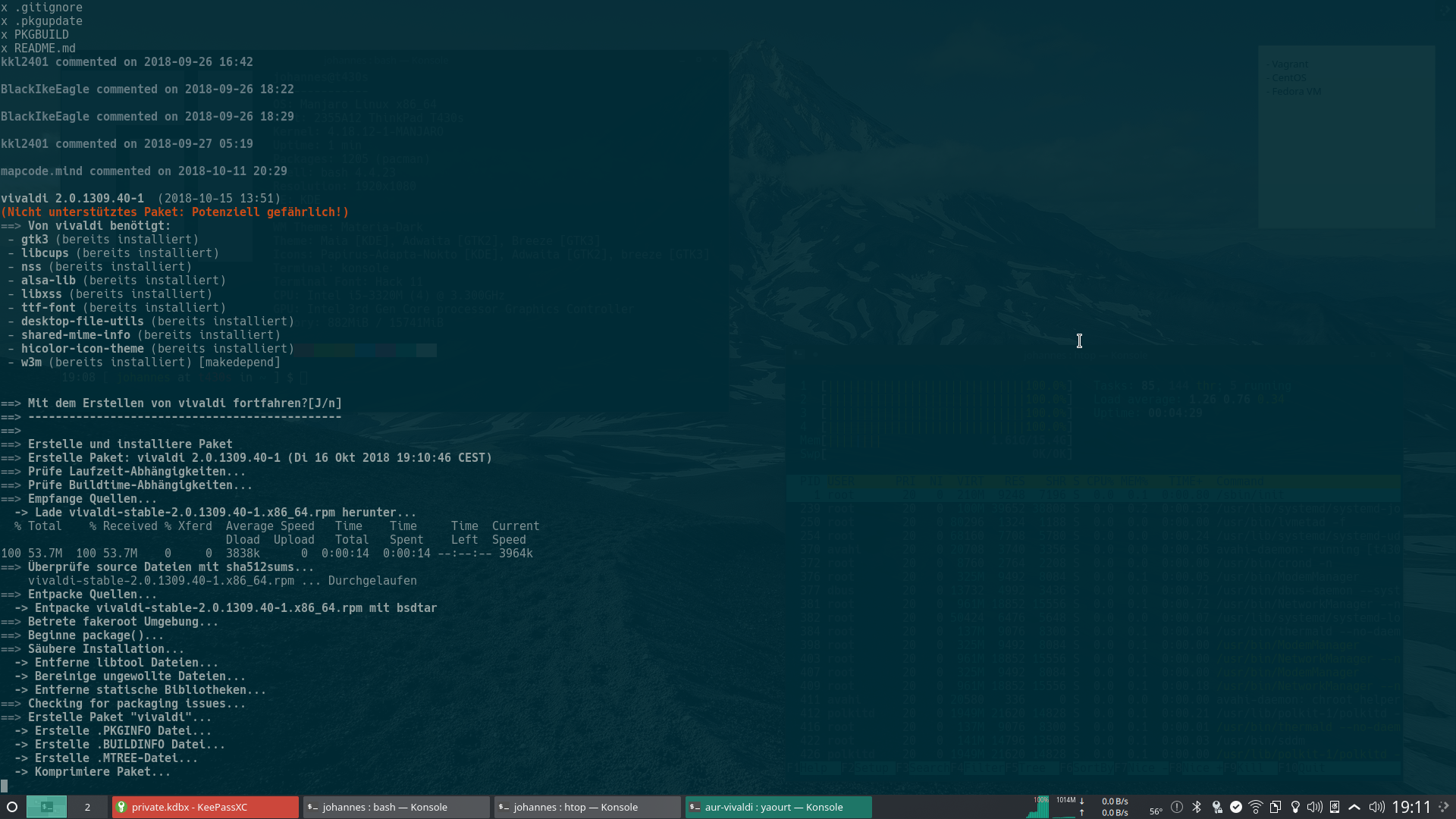
Task: Click the update checkmark tray icon
Action: click(x=1236, y=807)
